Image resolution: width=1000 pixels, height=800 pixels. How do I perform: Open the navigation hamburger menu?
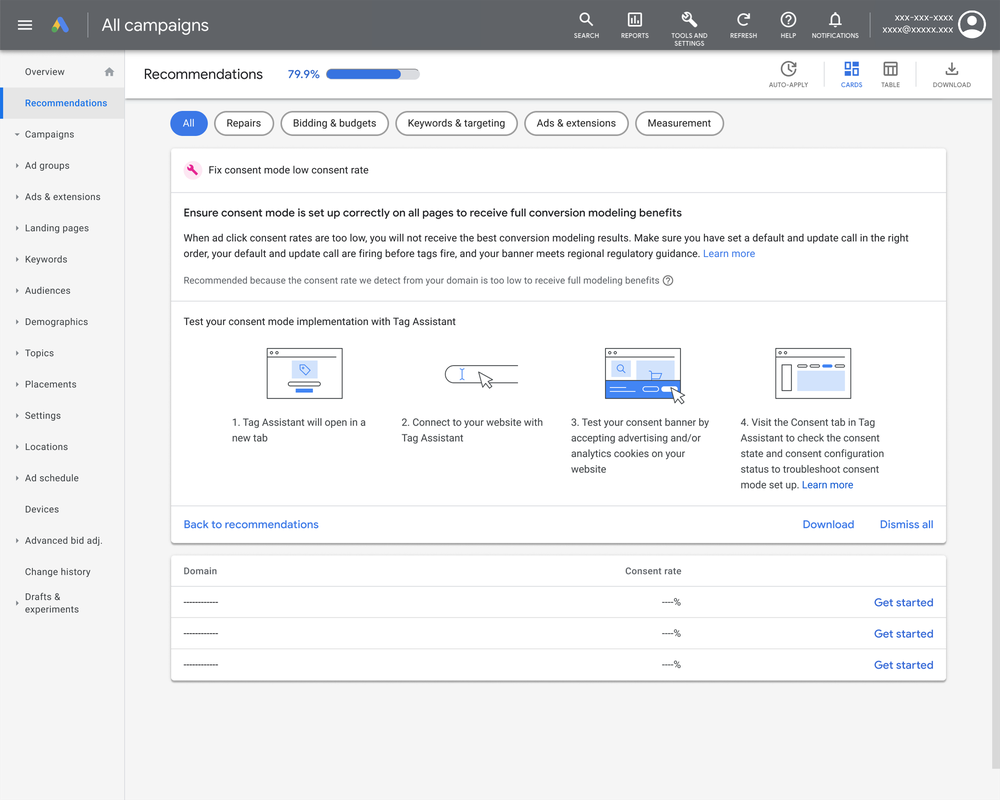coord(25,25)
